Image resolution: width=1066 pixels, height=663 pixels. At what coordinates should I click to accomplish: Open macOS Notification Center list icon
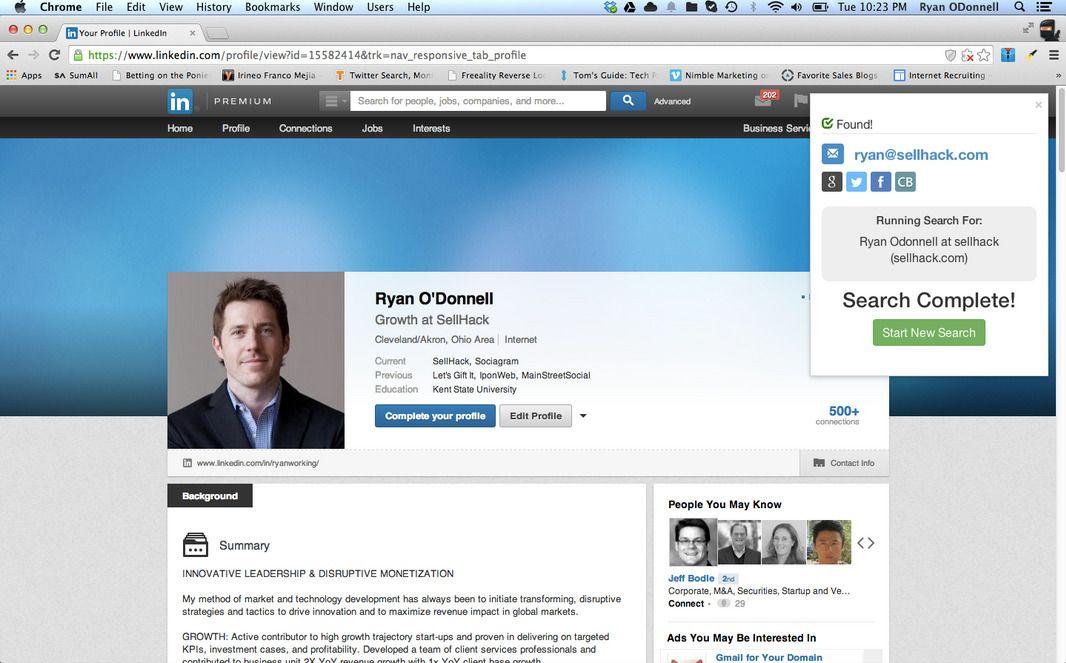tap(1044, 7)
